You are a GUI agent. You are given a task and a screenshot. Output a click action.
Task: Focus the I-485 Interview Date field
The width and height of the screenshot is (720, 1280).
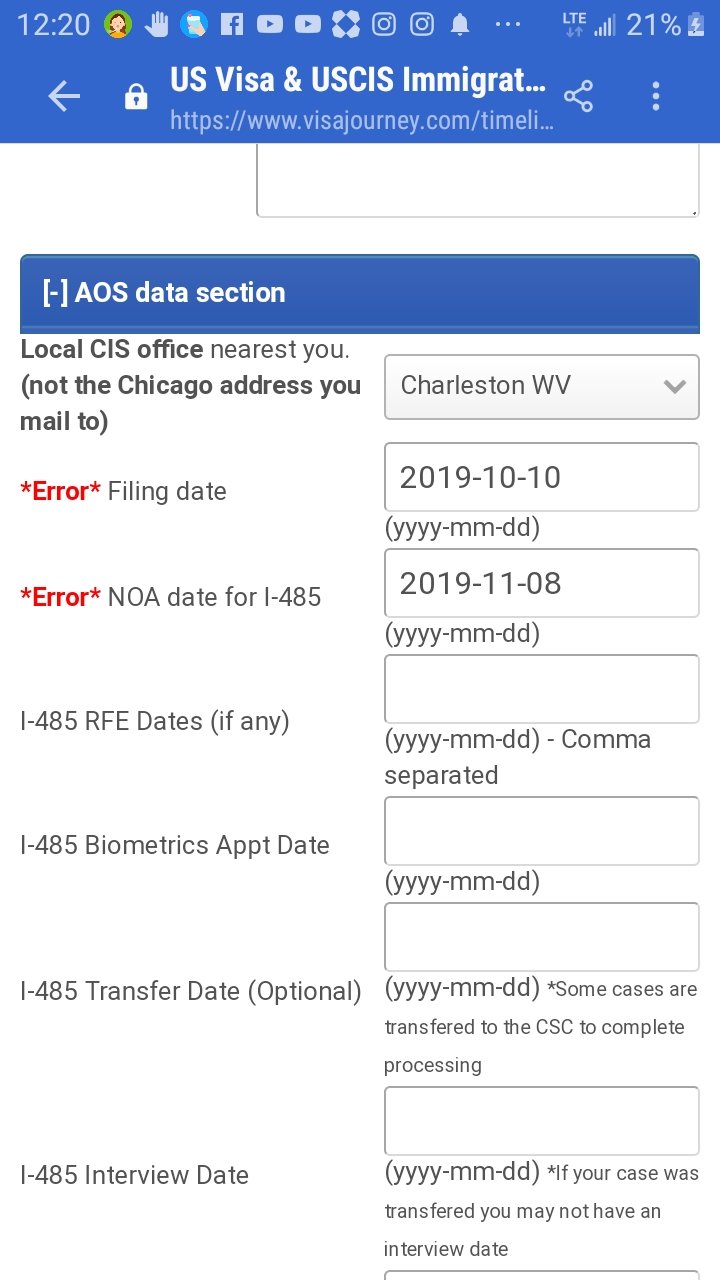[x=541, y=1121]
